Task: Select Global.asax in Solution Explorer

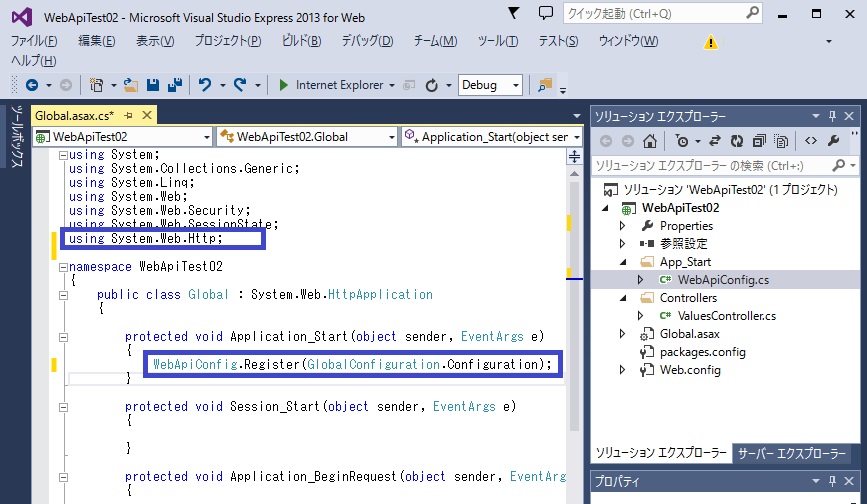Action: pyautogui.click(x=690, y=334)
